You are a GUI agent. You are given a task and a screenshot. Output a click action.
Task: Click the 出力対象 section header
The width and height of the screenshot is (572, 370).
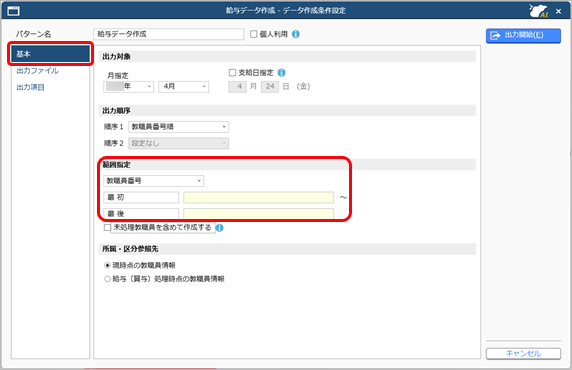click(x=287, y=57)
